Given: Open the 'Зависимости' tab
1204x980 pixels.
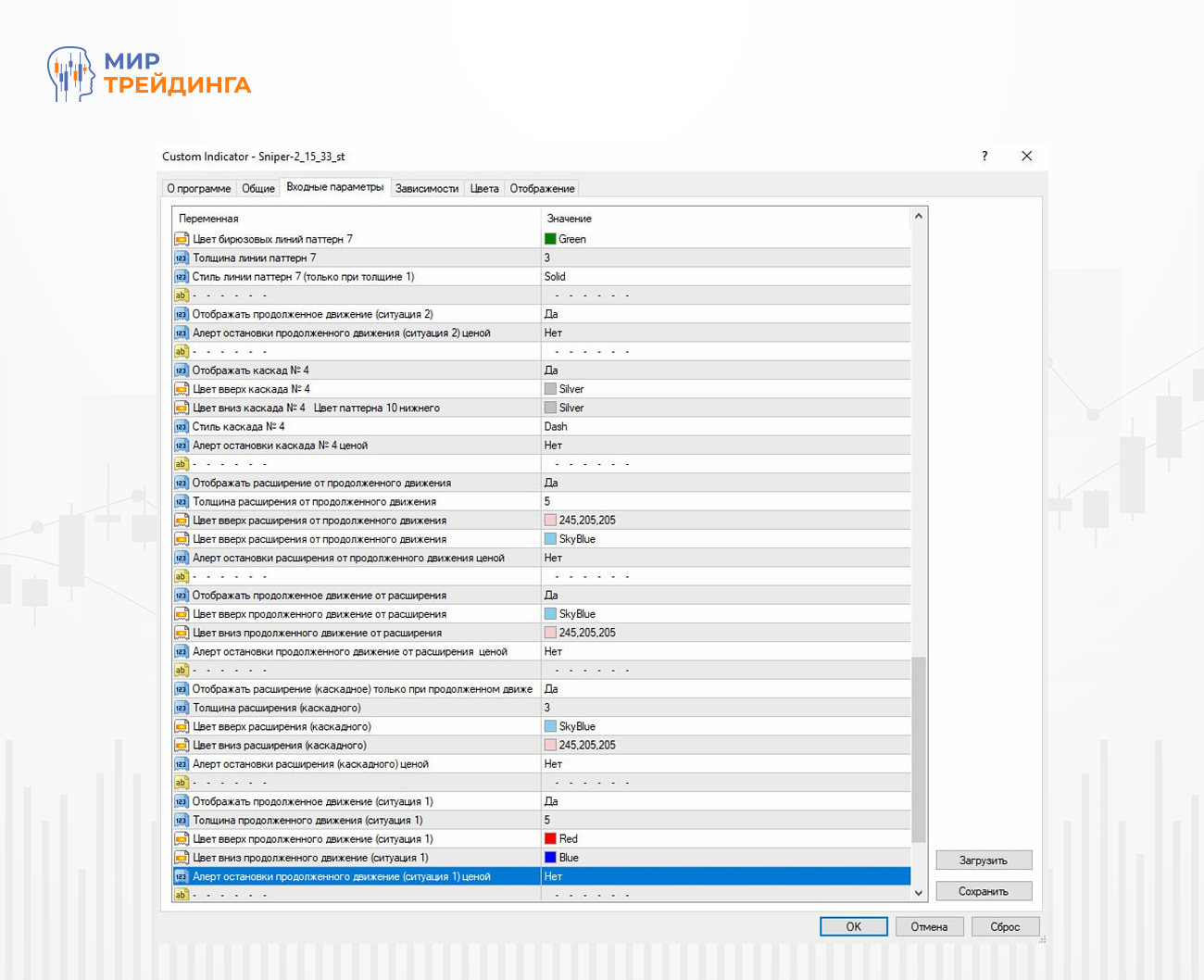Looking at the screenshot, I should pos(426,188).
